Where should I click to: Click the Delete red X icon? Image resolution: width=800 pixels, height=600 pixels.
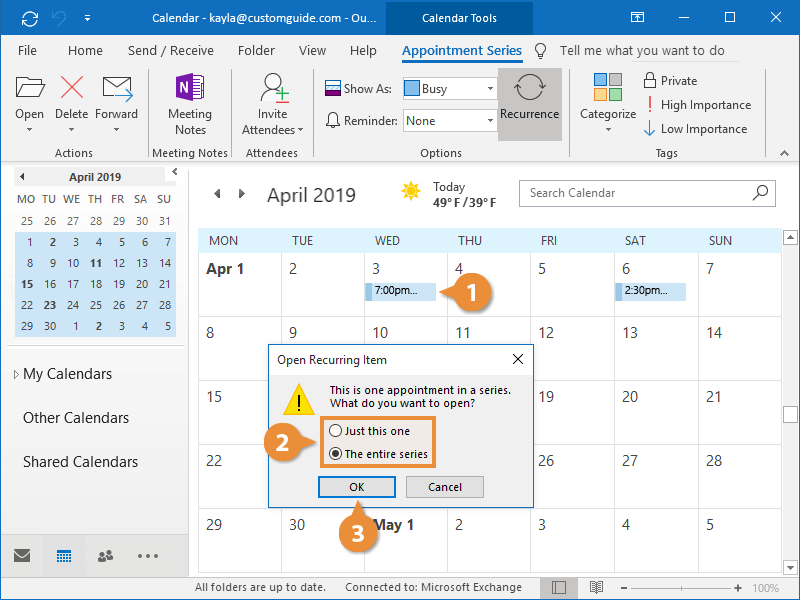[x=72, y=90]
